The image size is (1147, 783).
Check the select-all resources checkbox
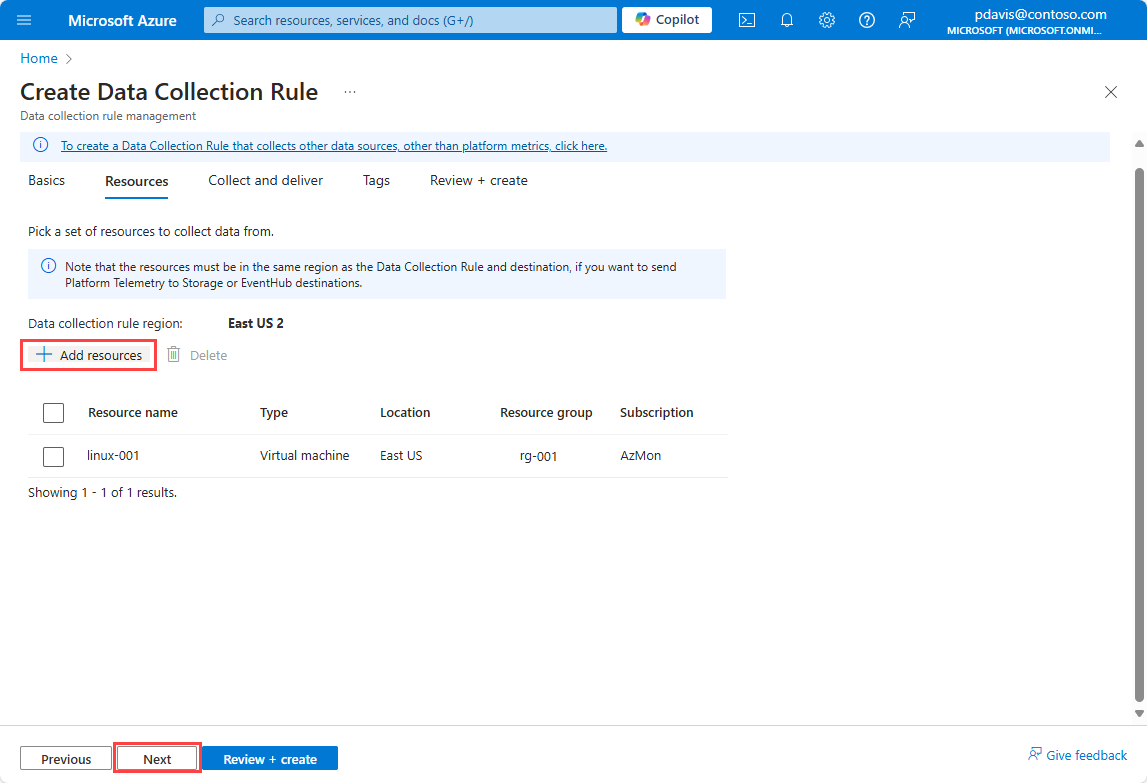pos(54,413)
